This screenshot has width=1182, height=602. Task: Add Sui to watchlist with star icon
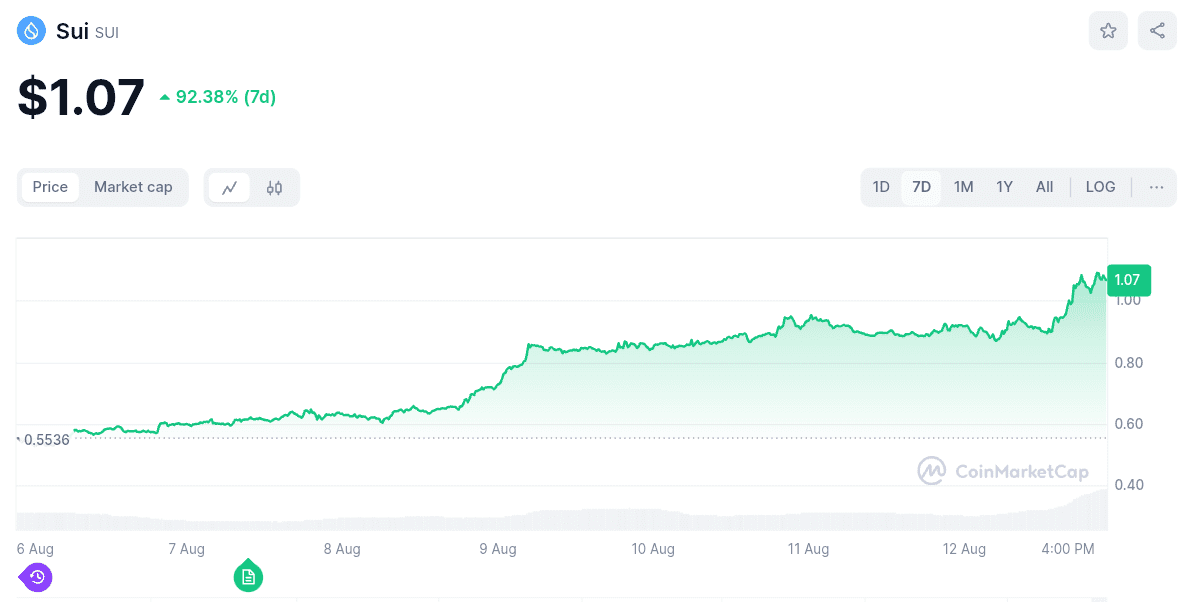click(1108, 31)
